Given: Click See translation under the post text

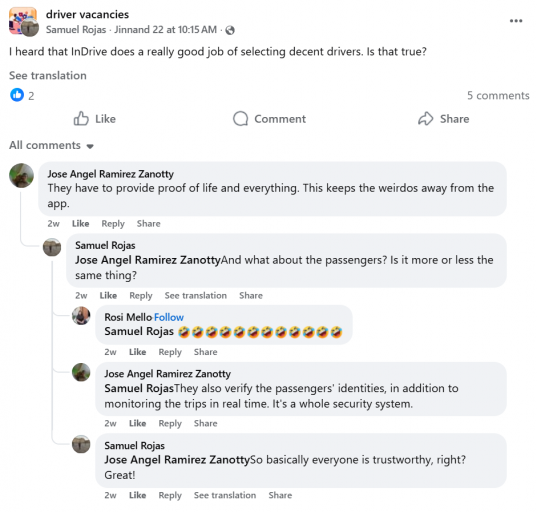Looking at the screenshot, I should [x=48, y=75].
